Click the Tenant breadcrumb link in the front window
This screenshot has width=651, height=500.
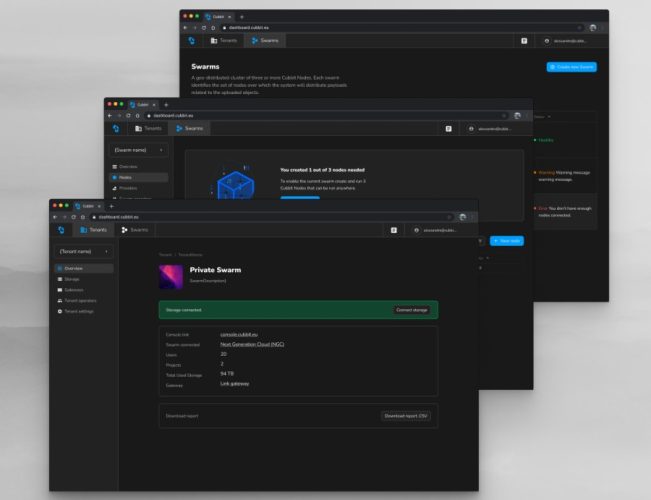tap(165, 255)
